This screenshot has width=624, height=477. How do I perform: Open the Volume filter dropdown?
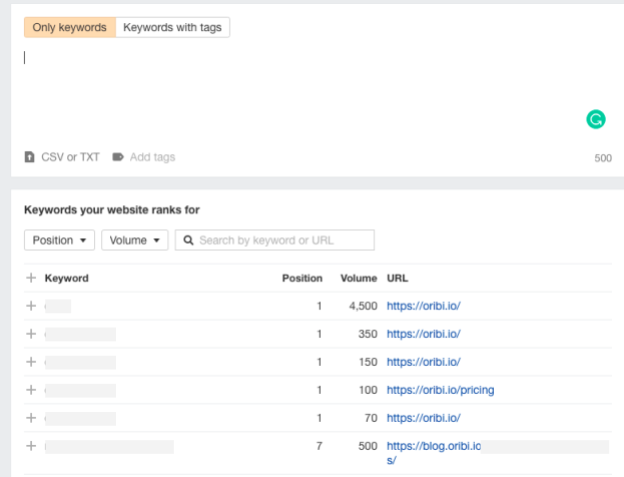tap(135, 240)
